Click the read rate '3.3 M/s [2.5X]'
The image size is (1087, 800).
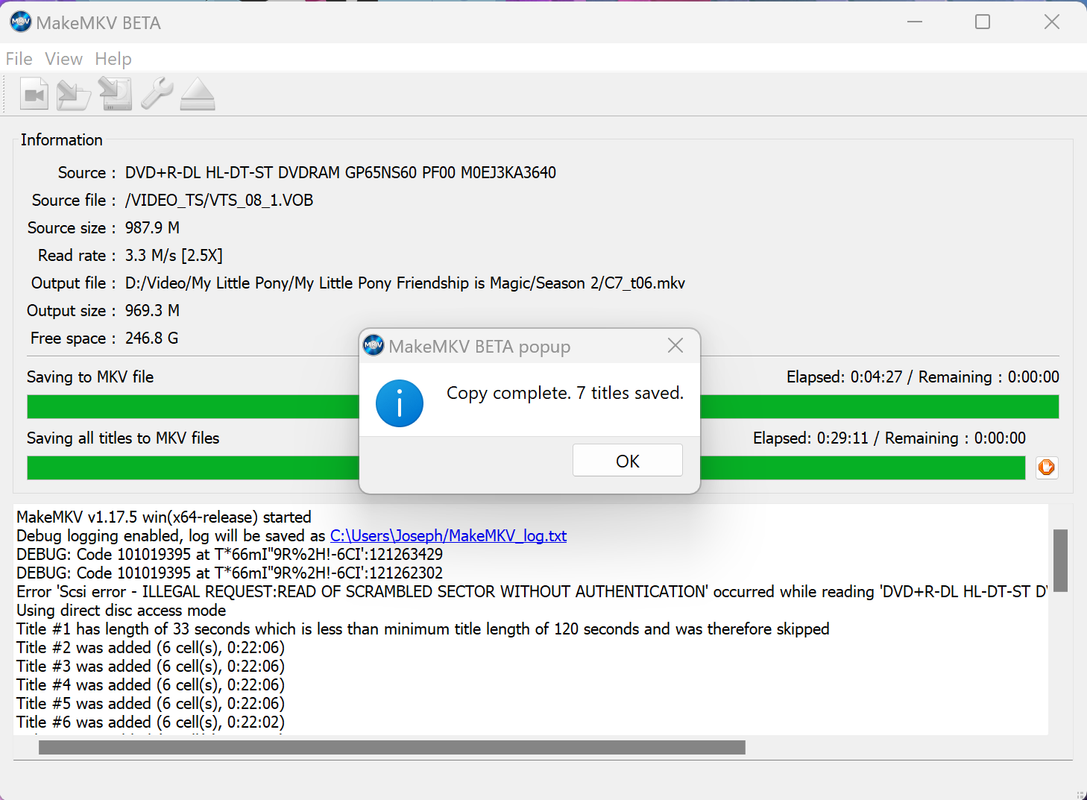pyautogui.click(x=174, y=256)
